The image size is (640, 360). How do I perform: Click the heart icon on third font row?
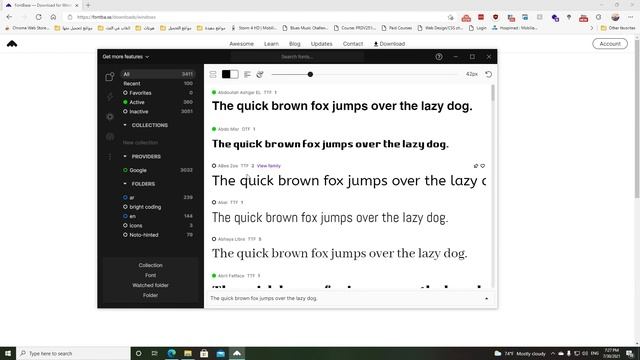pos(483,166)
